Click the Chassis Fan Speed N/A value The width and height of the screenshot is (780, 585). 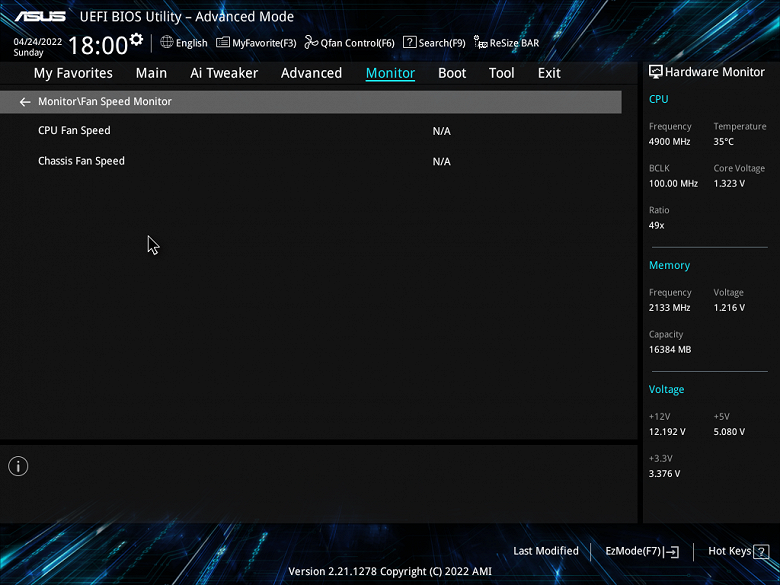coord(442,162)
